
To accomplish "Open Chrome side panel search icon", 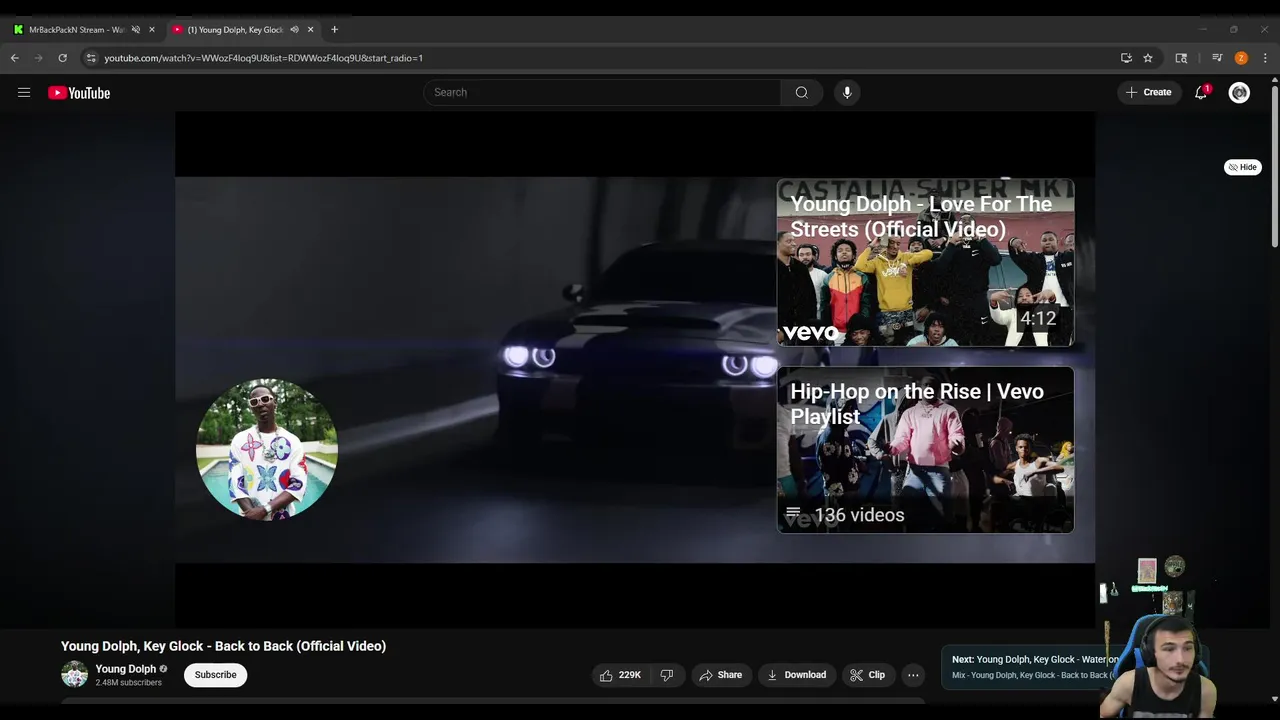I will coord(1181,58).
